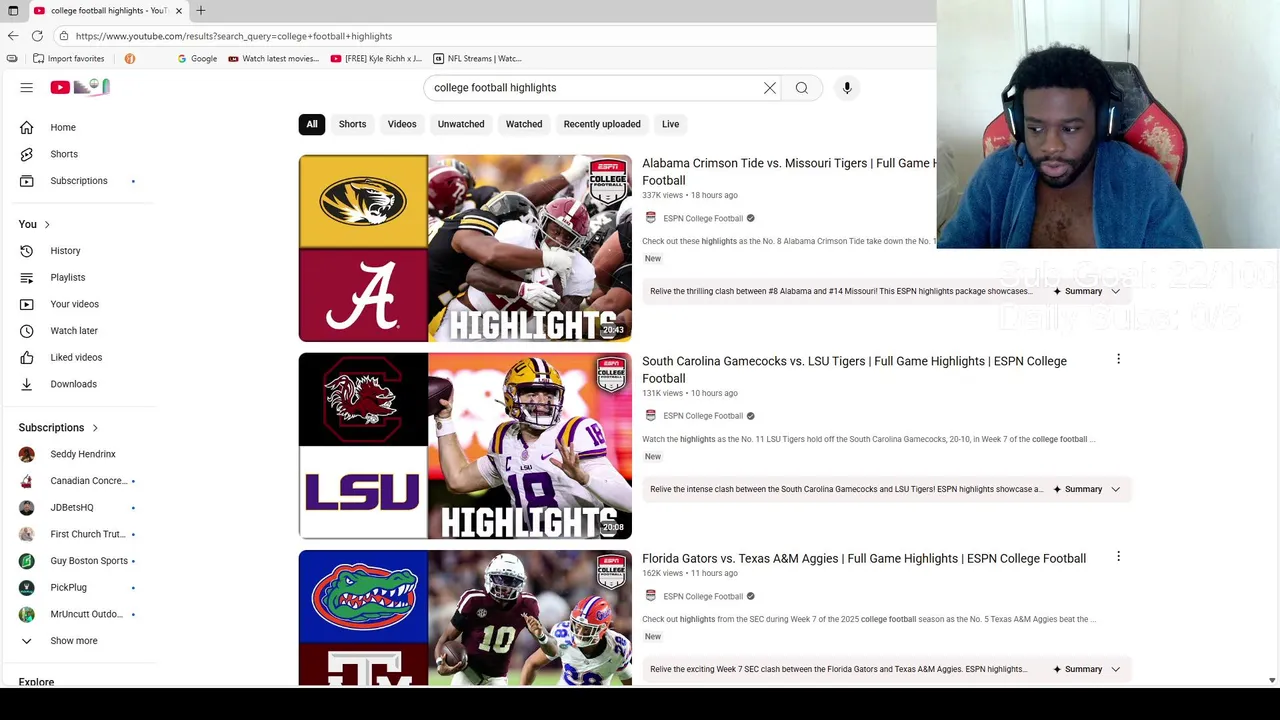Screen dimensions: 1280x720
Task: Select the Unwatched filter chip
Action: click(461, 125)
